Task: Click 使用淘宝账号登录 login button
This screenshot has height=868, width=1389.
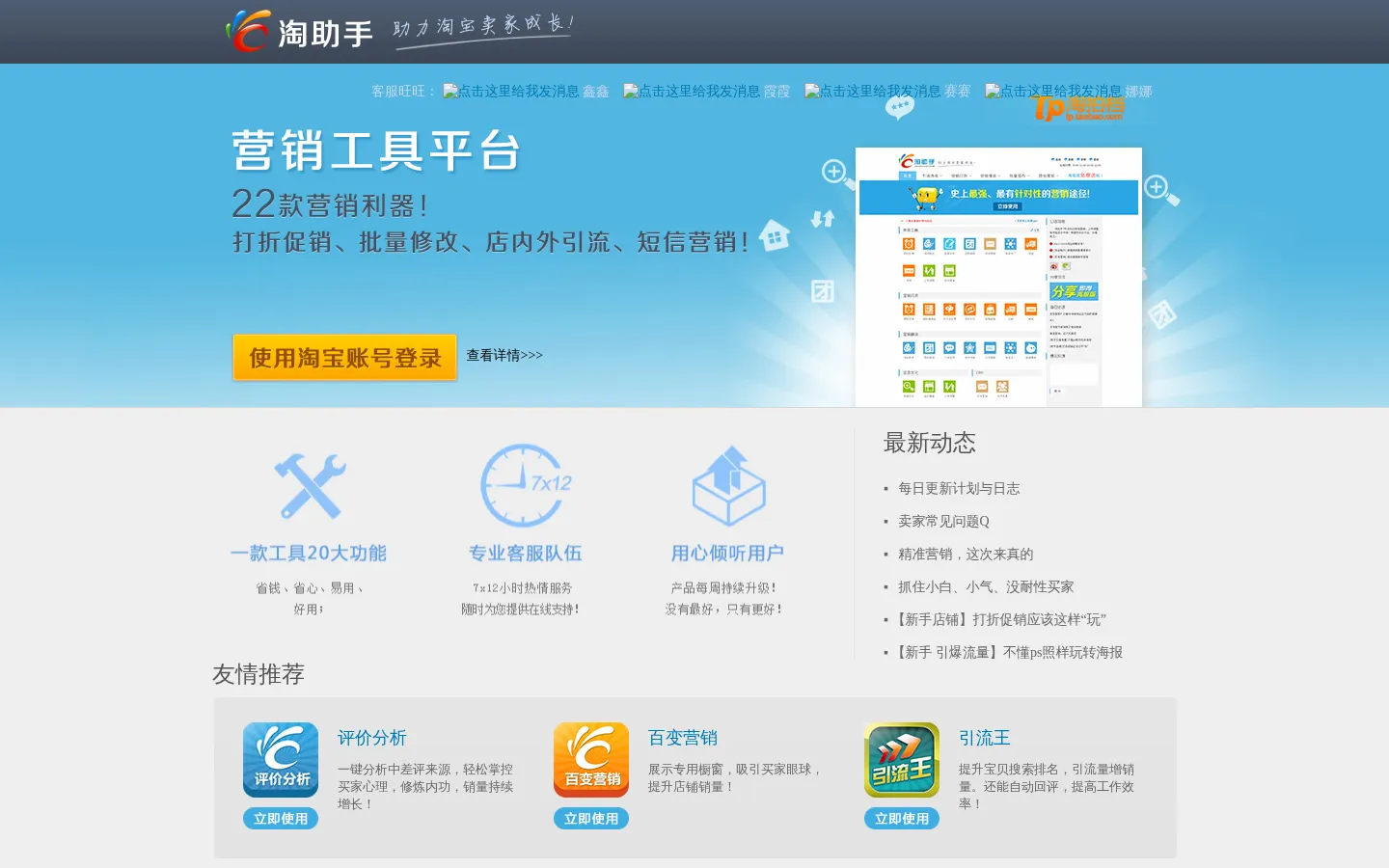Action: 344,358
